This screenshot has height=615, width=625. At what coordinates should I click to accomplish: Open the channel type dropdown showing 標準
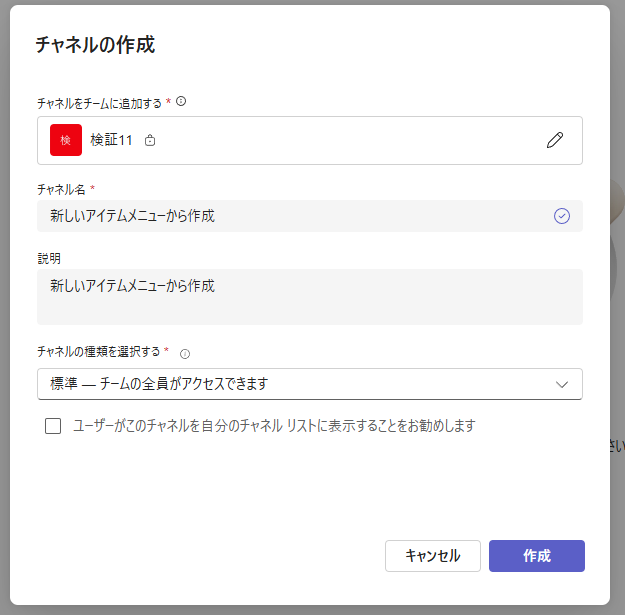[x=310, y=384]
